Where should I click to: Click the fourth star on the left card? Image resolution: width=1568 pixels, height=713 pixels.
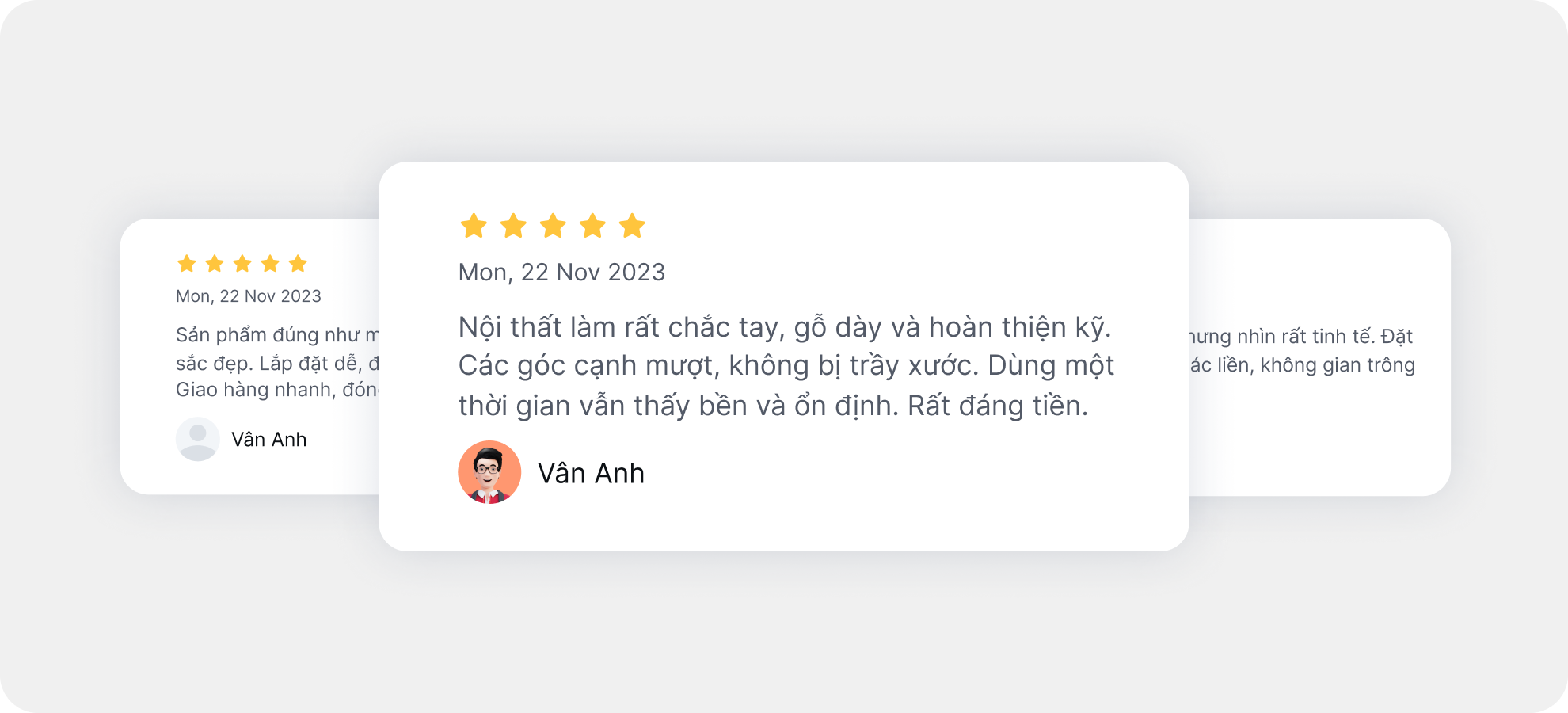[x=270, y=264]
